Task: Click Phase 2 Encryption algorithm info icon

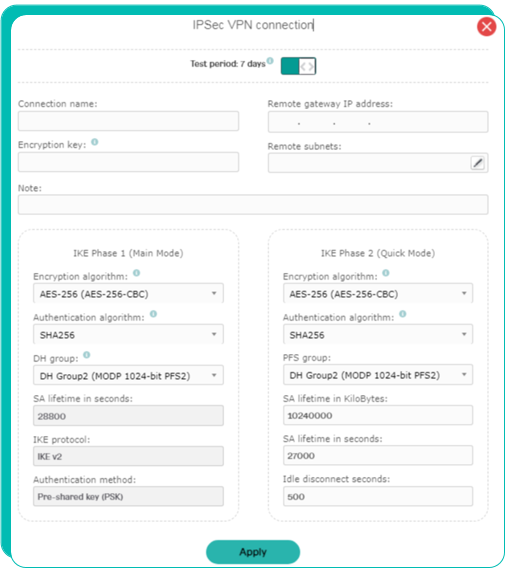Action: (x=386, y=273)
